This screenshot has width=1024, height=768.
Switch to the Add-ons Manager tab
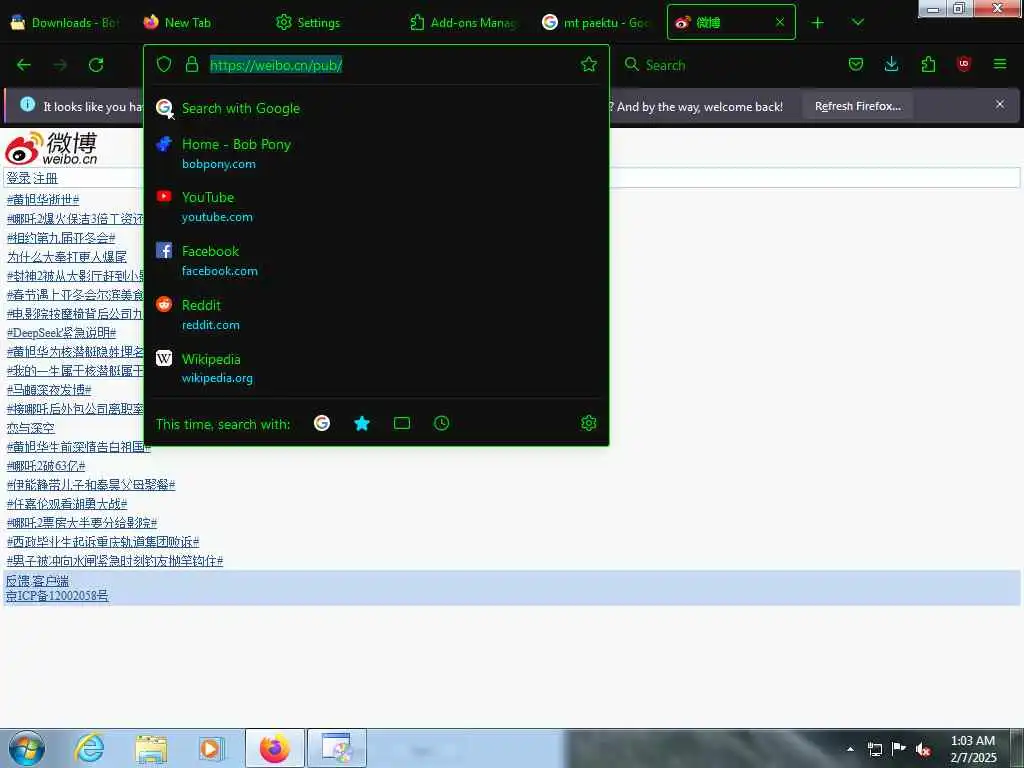[464, 23]
